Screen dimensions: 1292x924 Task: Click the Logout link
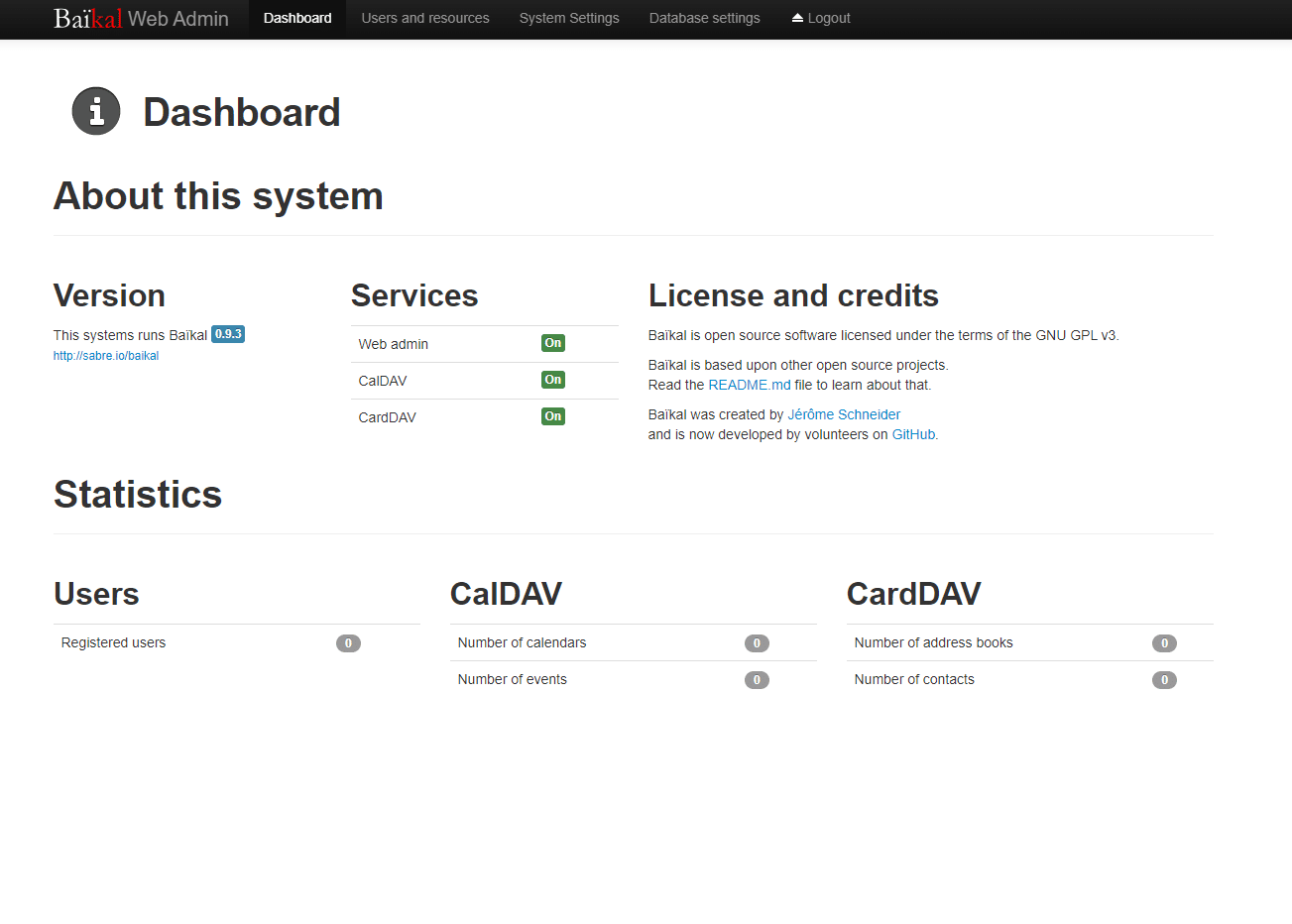(821, 18)
